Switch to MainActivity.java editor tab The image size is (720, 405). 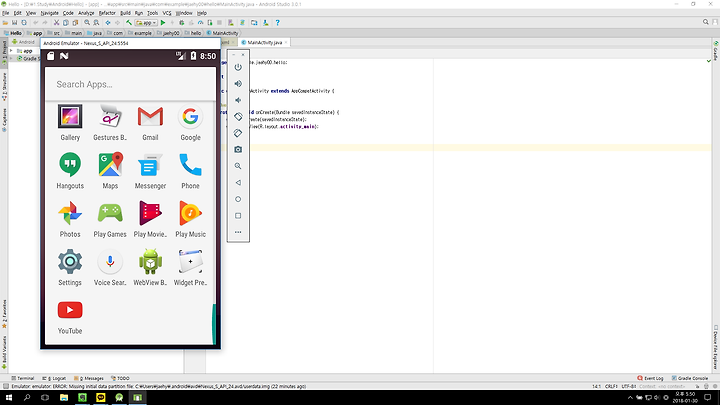(264, 42)
